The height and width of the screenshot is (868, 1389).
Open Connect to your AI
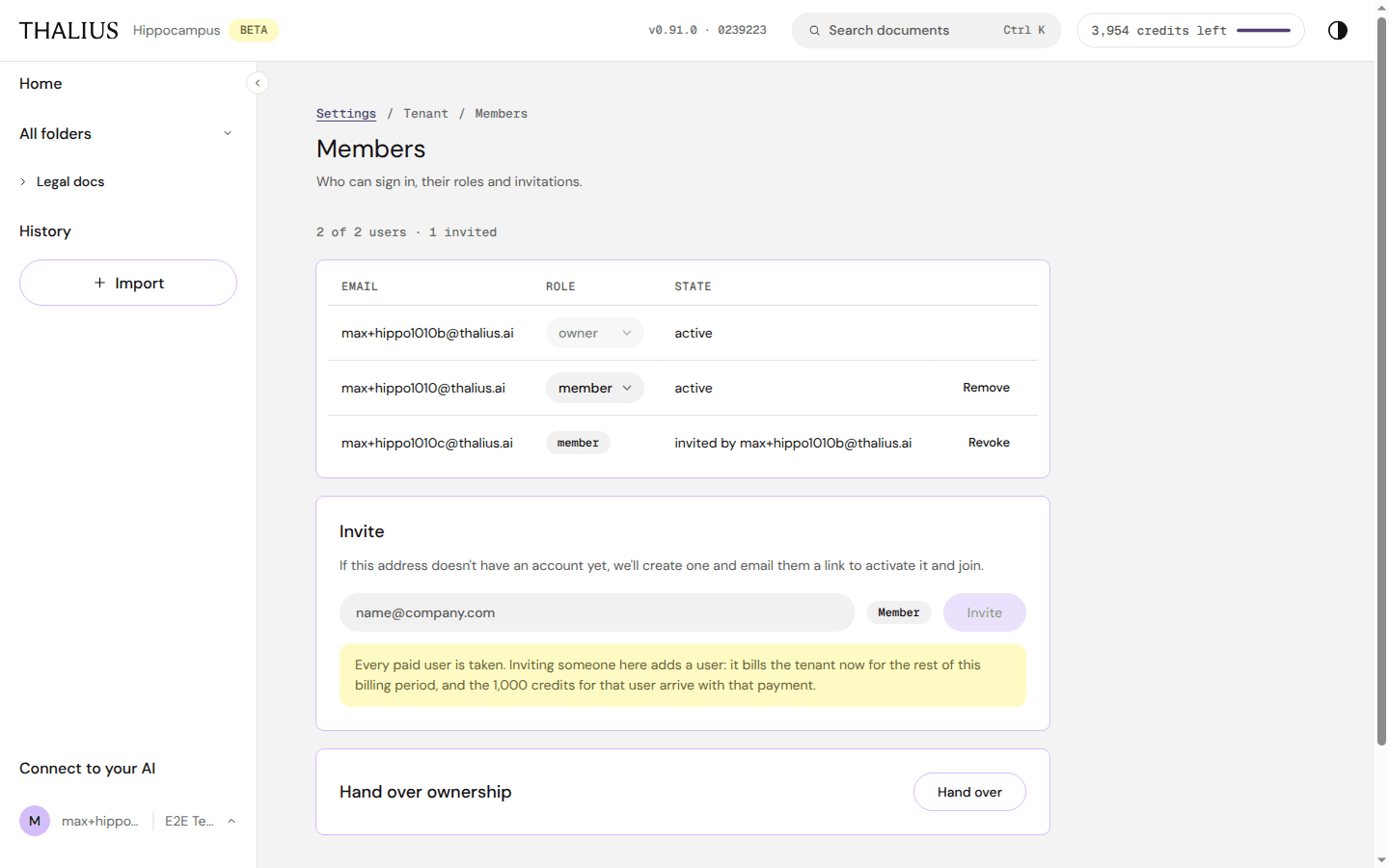tap(87, 769)
